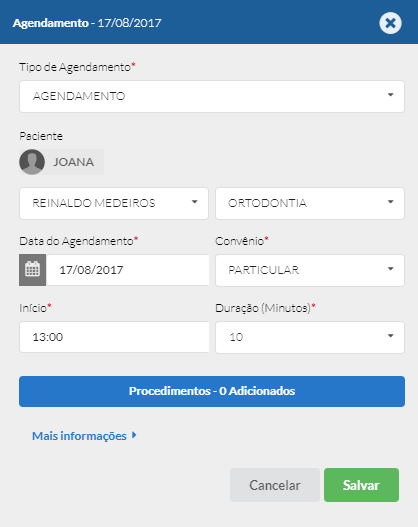Open the Duração (Minutos) dropdown showing 10
The height and width of the screenshot is (527, 418).
tap(310, 337)
